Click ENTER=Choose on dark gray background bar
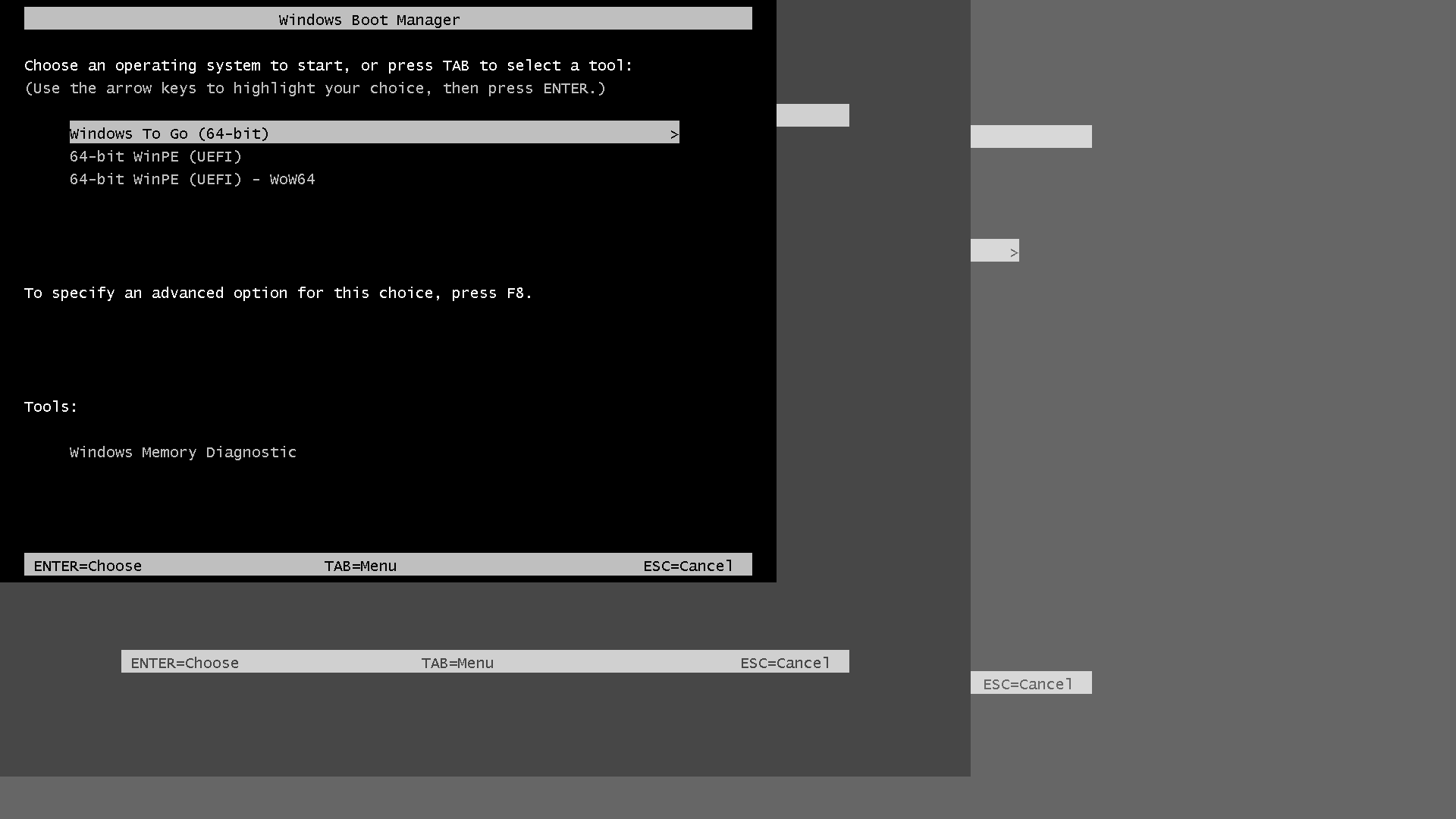The width and height of the screenshot is (1456, 819). tap(185, 664)
